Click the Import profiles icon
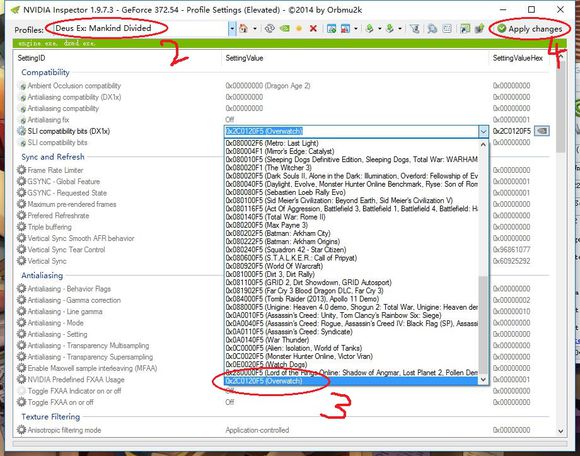The width and height of the screenshot is (580, 456). [x=390, y=28]
